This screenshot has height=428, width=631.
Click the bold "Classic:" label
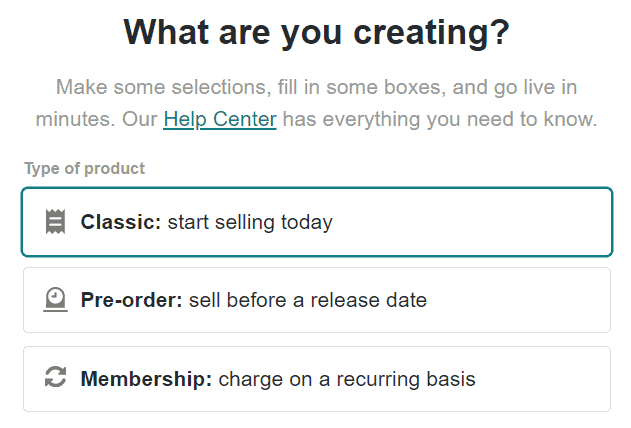[121, 222]
